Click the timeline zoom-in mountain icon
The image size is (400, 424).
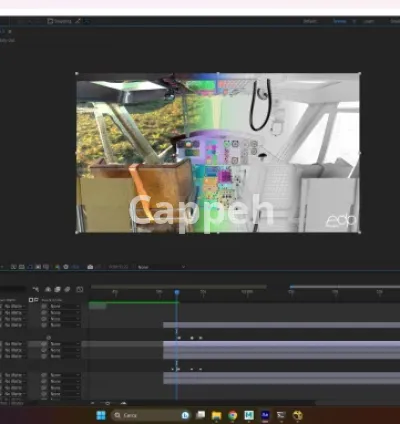[123, 403]
